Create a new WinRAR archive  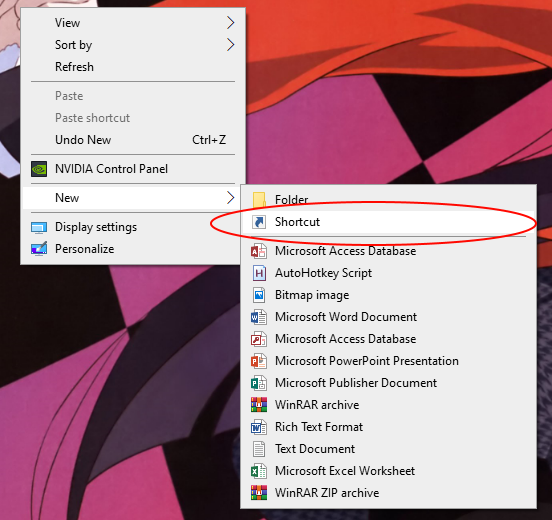click(x=388, y=405)
